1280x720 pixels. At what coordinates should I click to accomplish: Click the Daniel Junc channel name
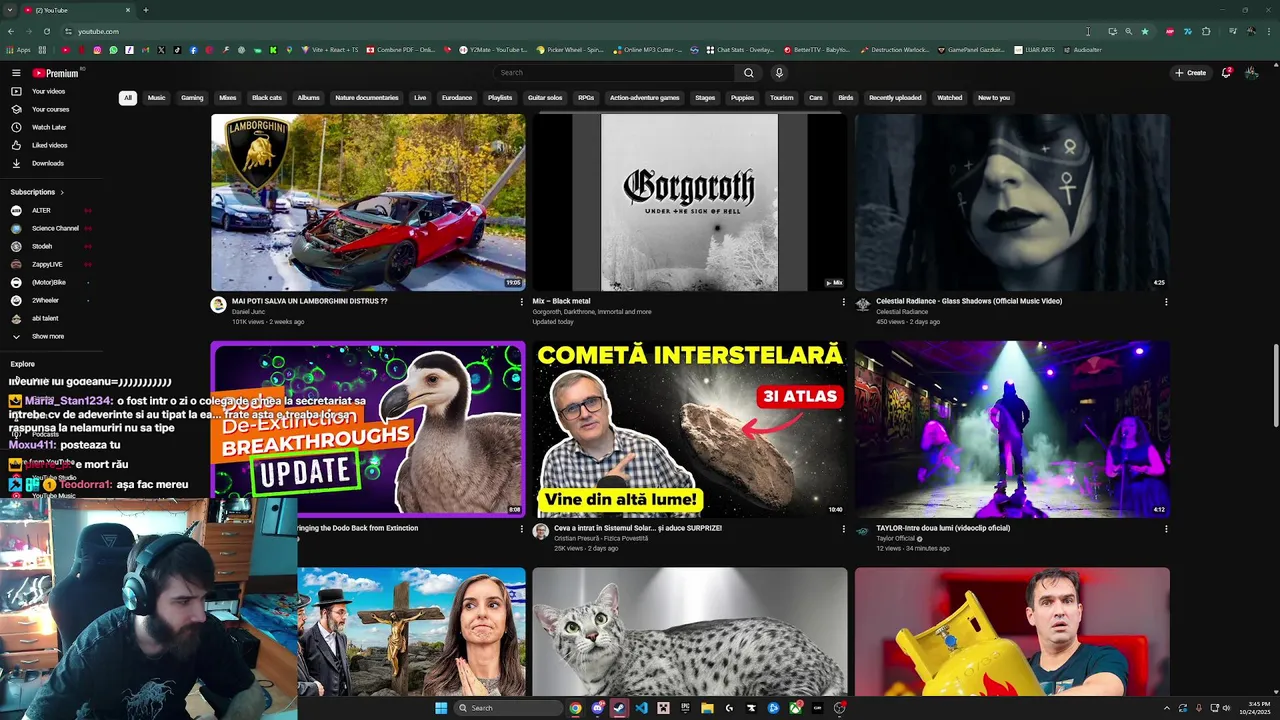pyautogui.click(x=248, y=312)
